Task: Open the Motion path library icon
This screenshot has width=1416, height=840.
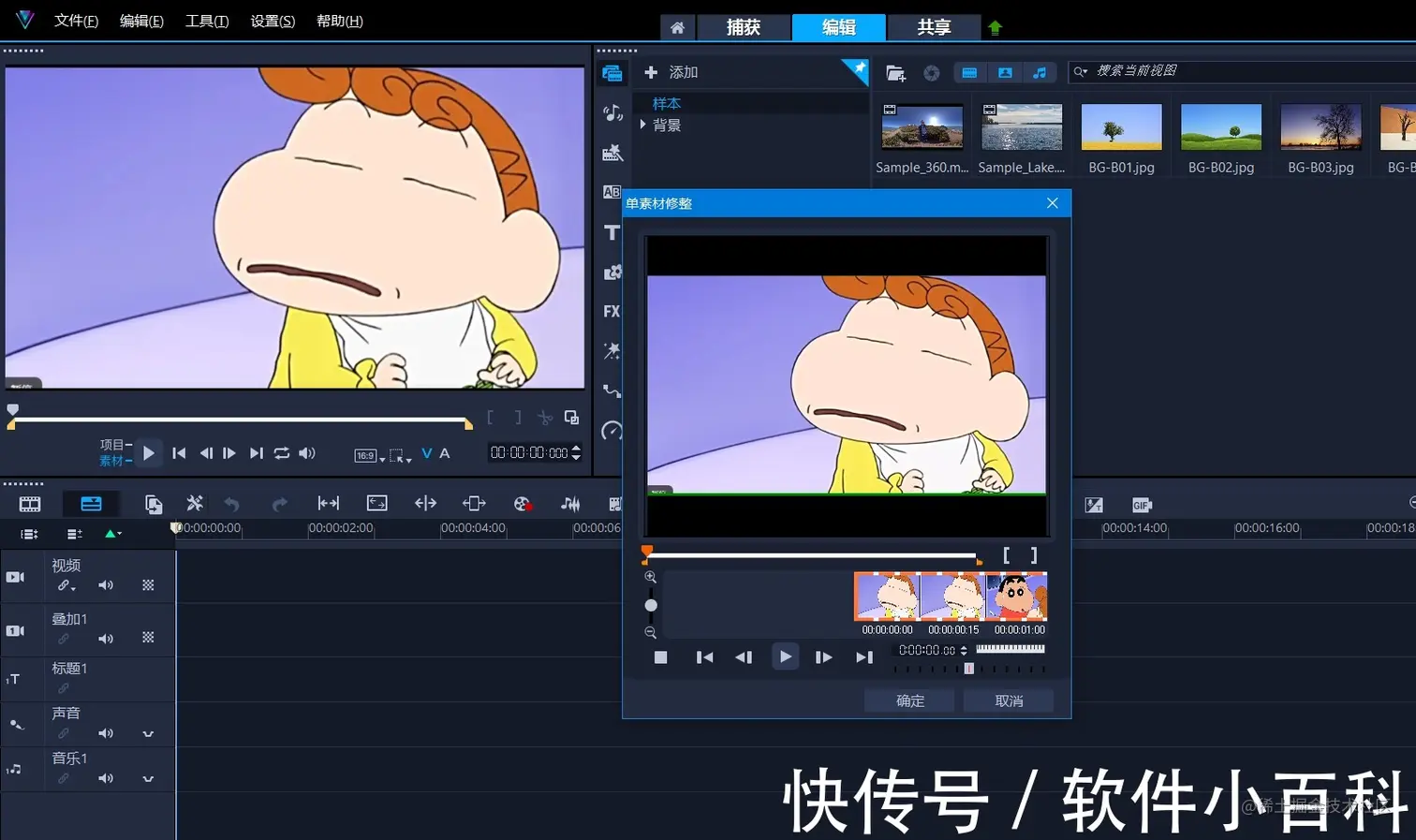Action: 612,391
